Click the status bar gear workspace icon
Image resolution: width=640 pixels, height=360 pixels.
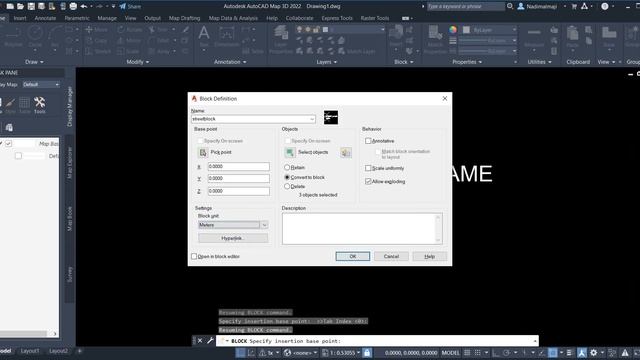[593, 353]
